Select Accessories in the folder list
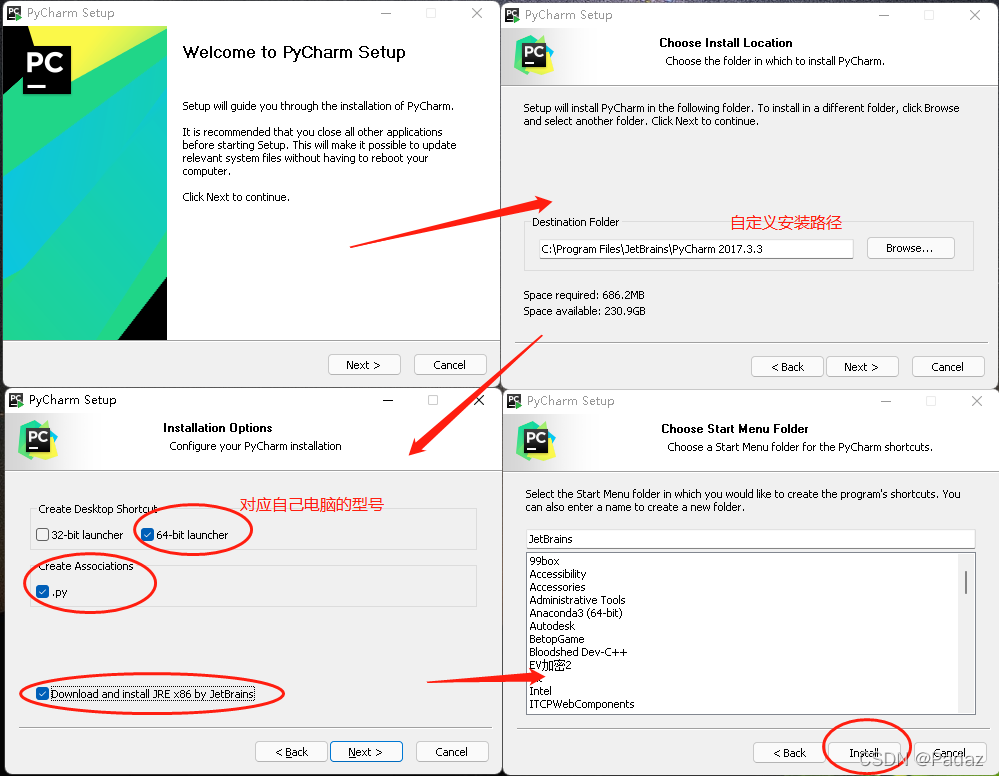The image size is (999, 776). pyautogui.click(x=557, y=587)
